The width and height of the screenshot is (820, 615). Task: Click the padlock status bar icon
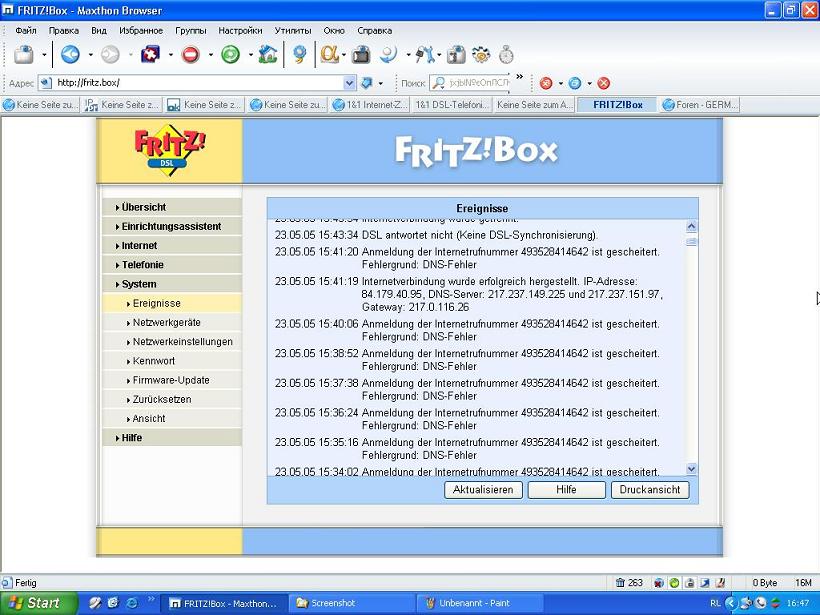coord(690,583)
